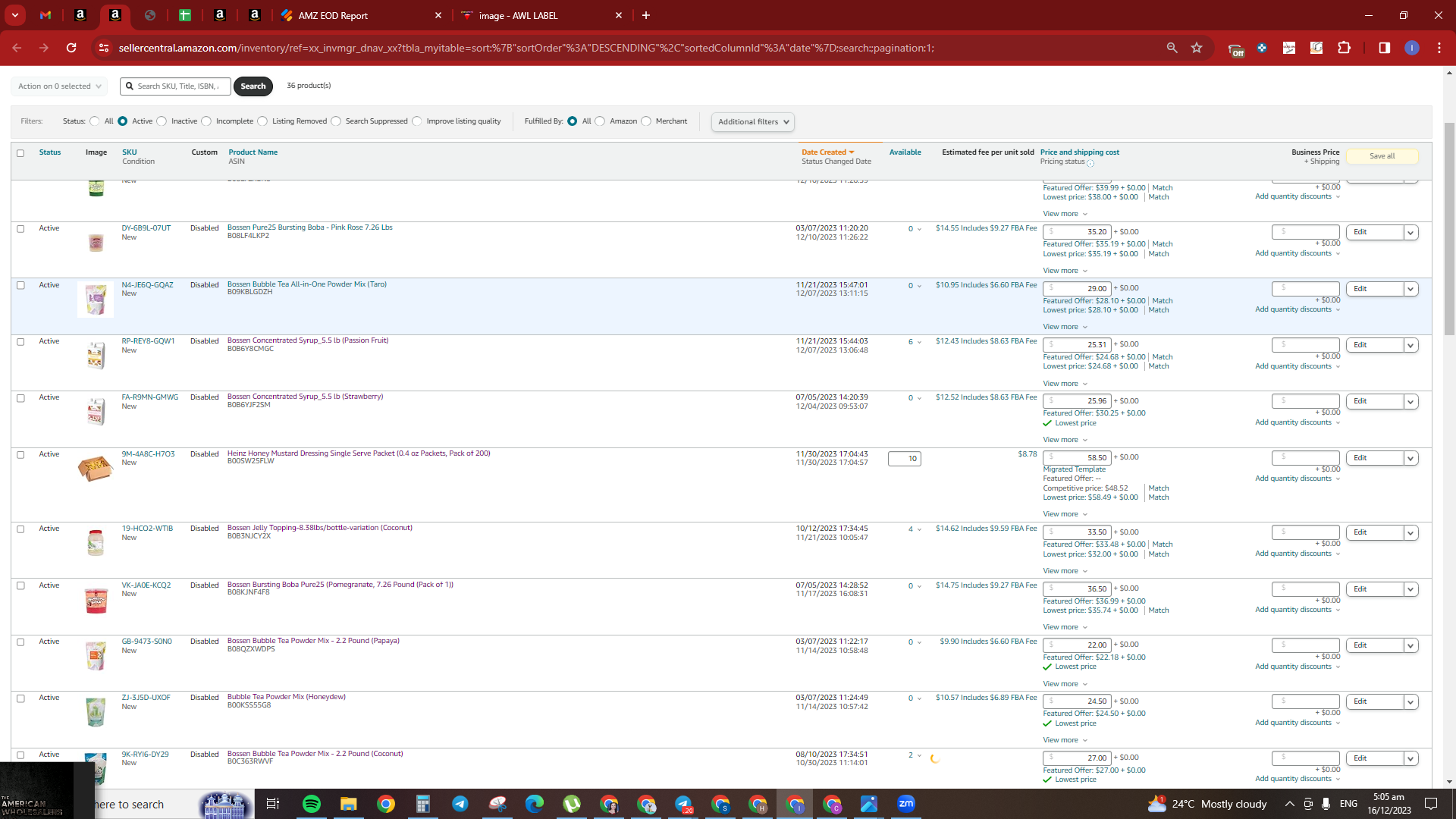Click the black Search button
Viewport: 1456px width, 819px height.
(253, 86)
